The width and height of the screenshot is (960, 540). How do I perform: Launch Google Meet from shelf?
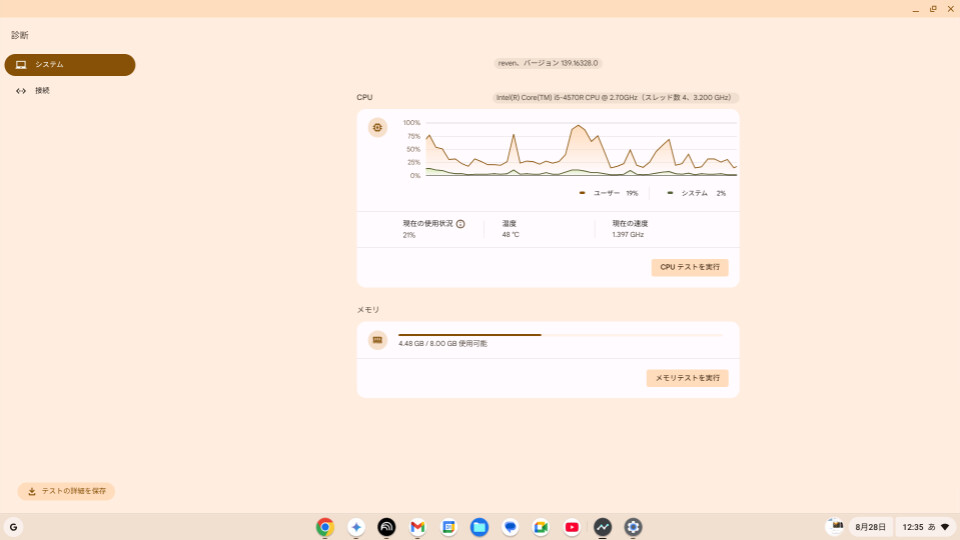[541, 527]
